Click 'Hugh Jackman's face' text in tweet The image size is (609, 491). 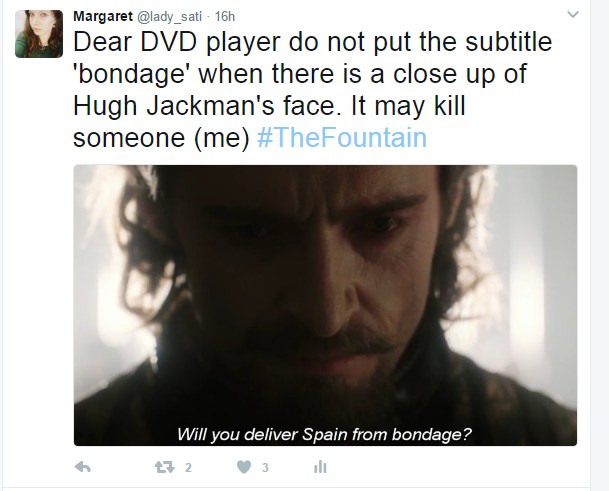coord(204,106)
